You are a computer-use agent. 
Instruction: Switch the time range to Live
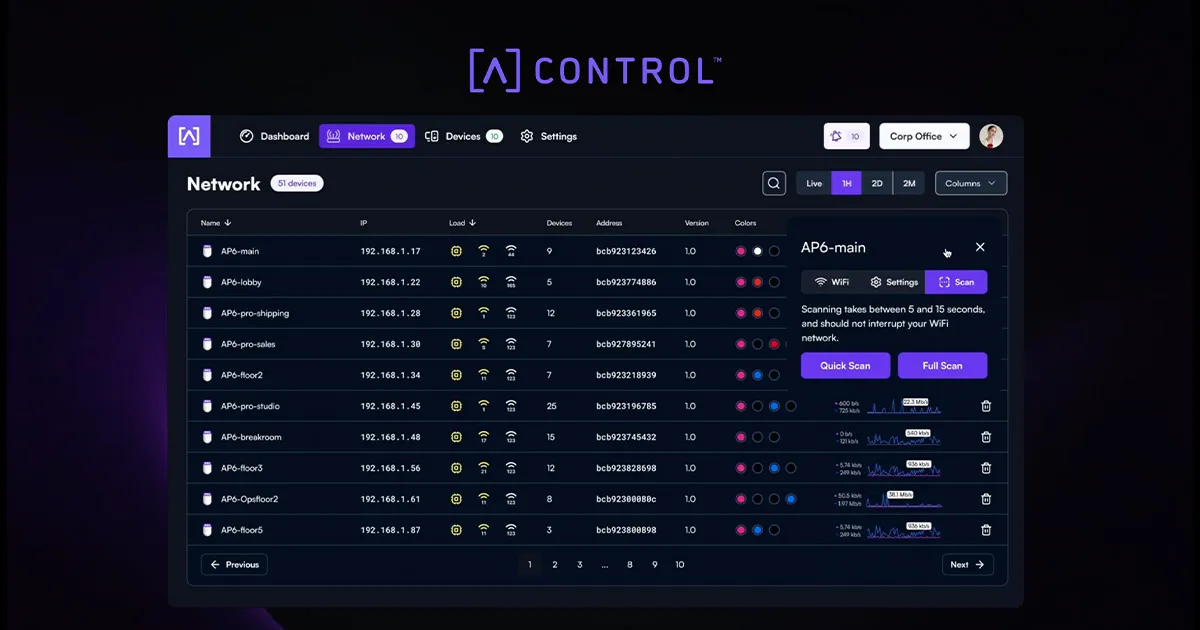[814, 183]
